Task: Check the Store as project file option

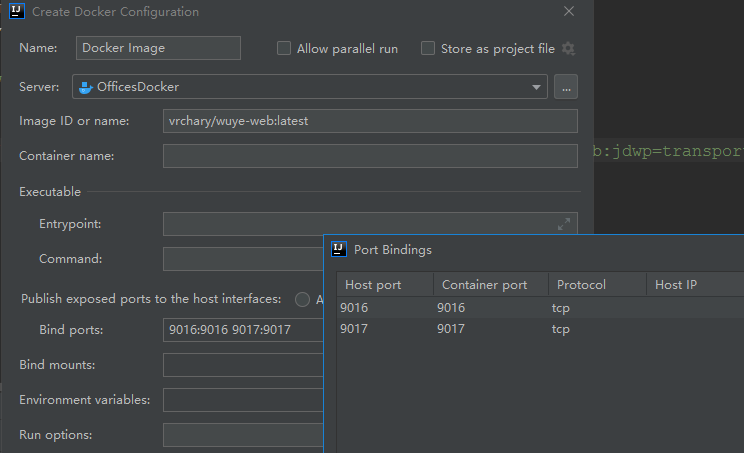Action: pyautogui.click(x=428, y=48)
